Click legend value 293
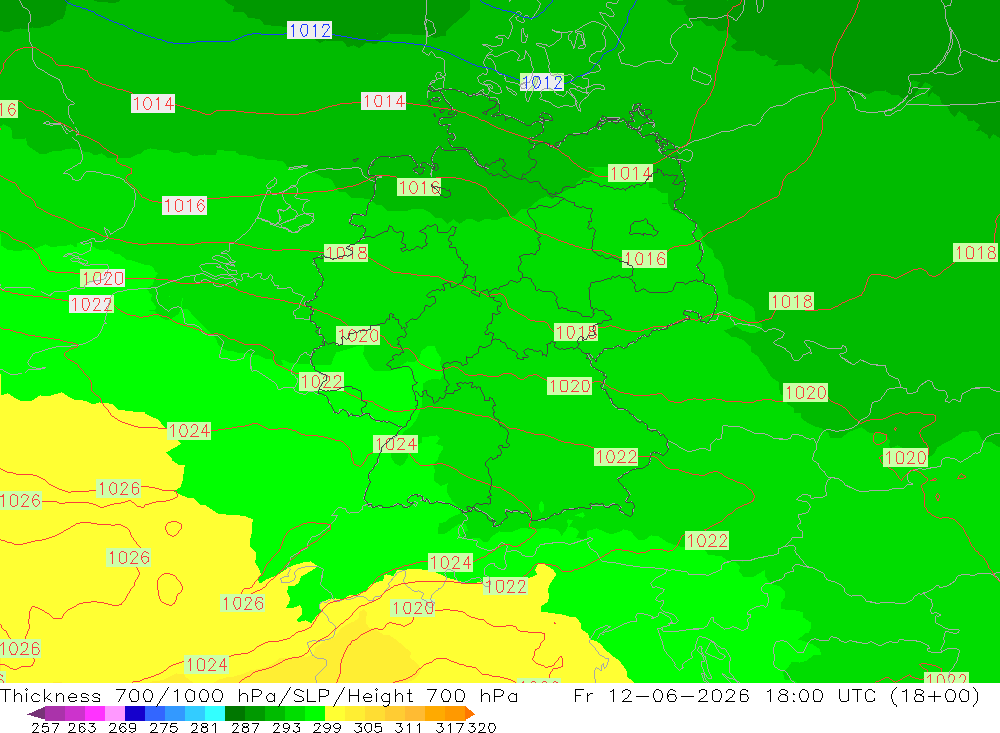This screenshot has height=733, width=1000. tap(286, 727)
